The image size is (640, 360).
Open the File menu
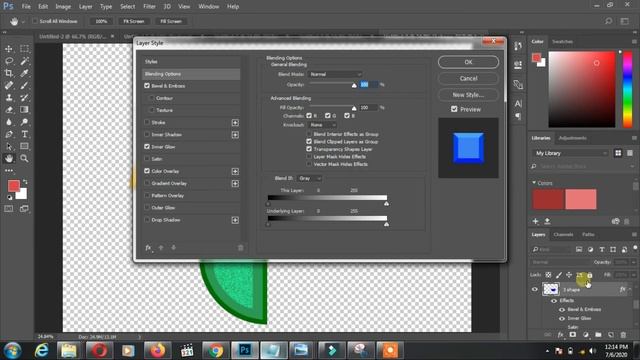coord(26,7)
